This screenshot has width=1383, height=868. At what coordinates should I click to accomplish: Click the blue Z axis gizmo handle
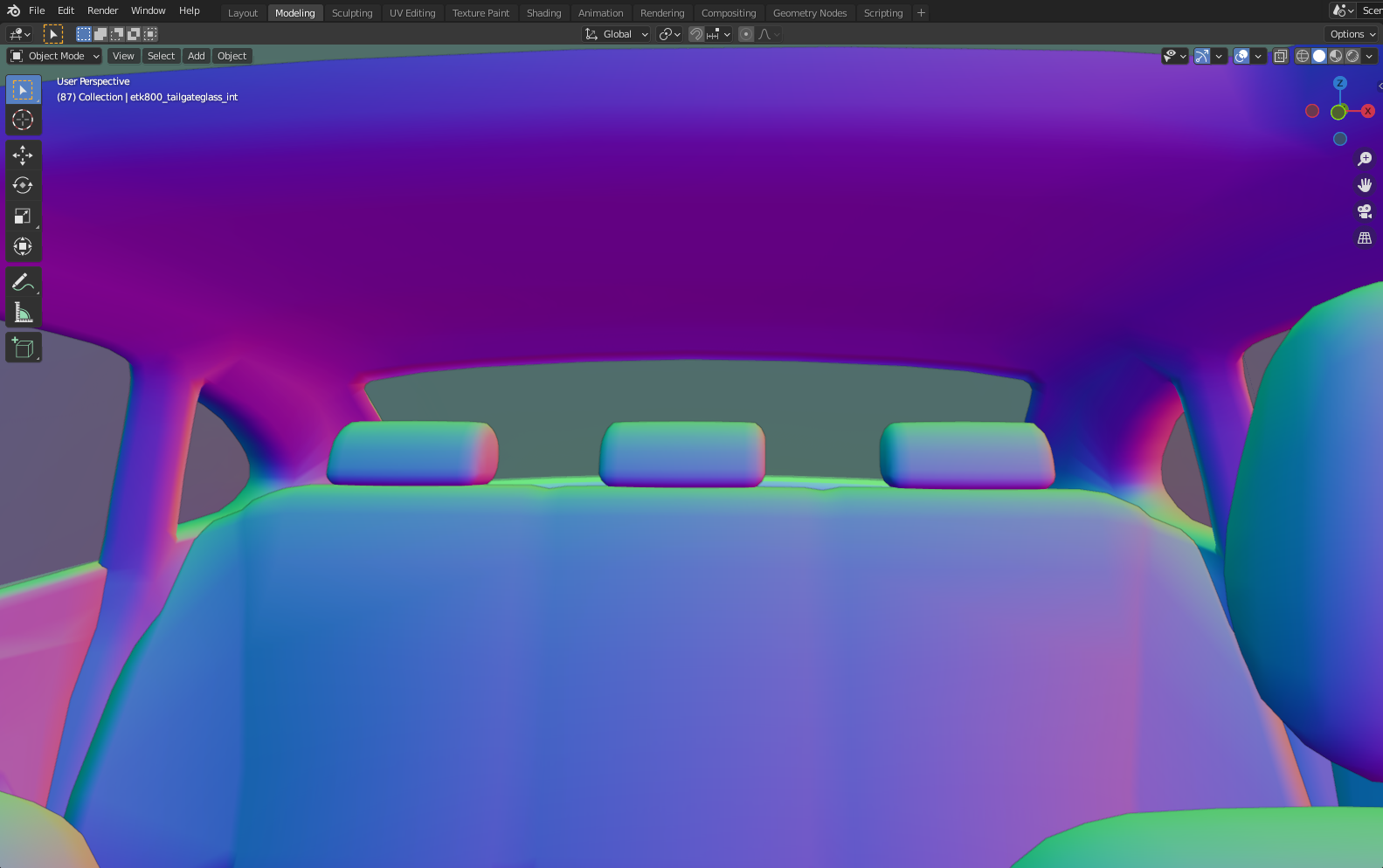pos(1340,83)
